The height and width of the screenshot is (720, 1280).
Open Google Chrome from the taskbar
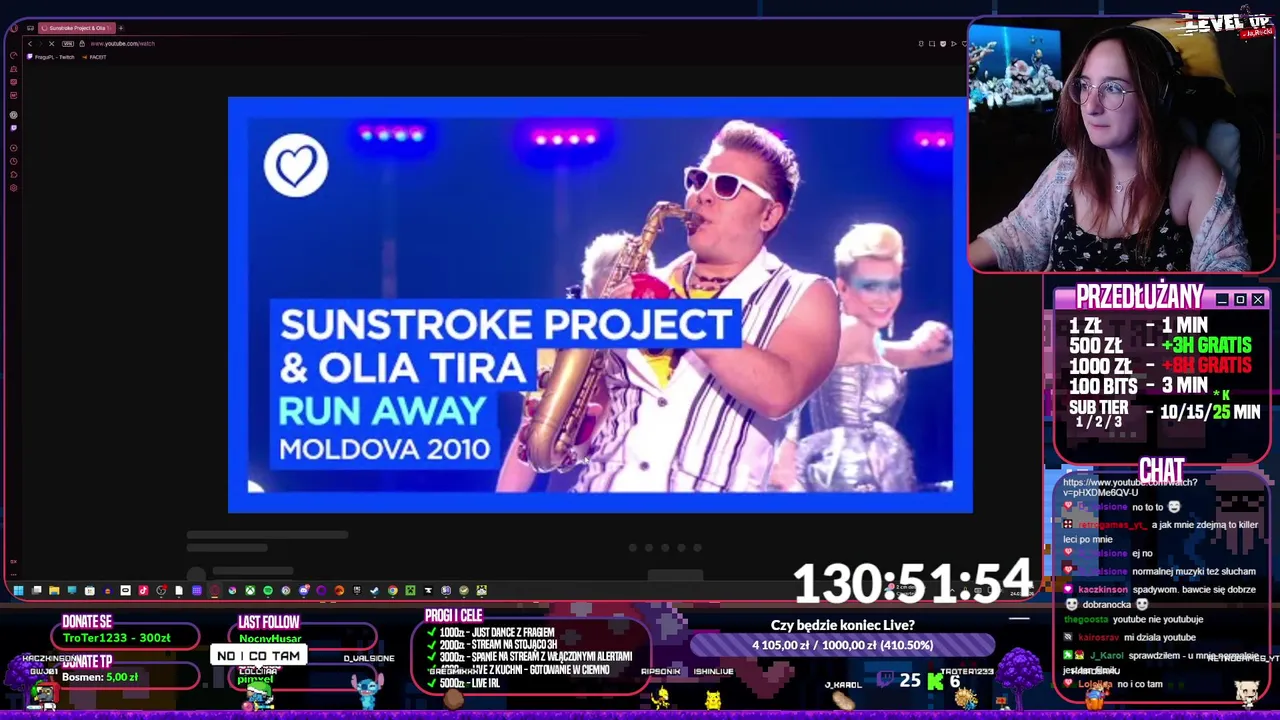pos(393,590)
